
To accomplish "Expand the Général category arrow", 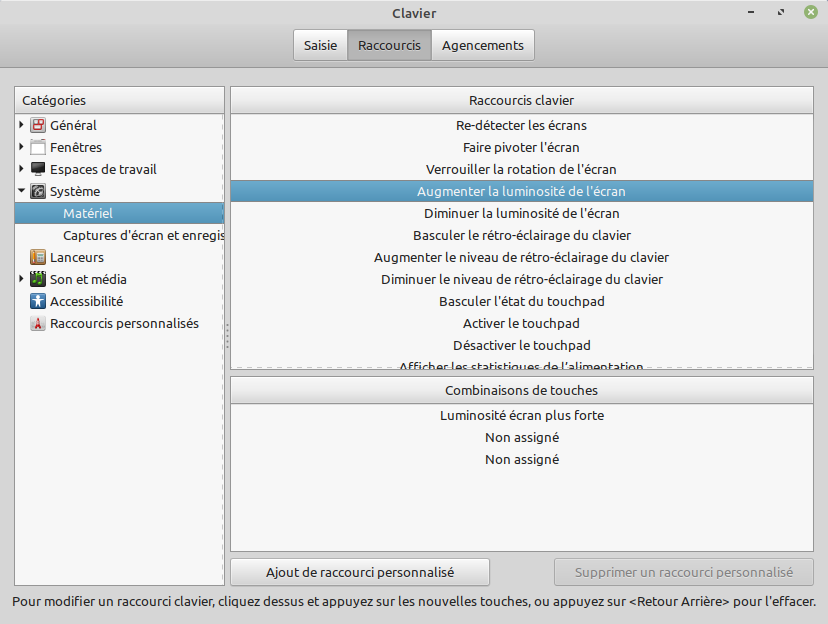I will [x=21, y=125].
